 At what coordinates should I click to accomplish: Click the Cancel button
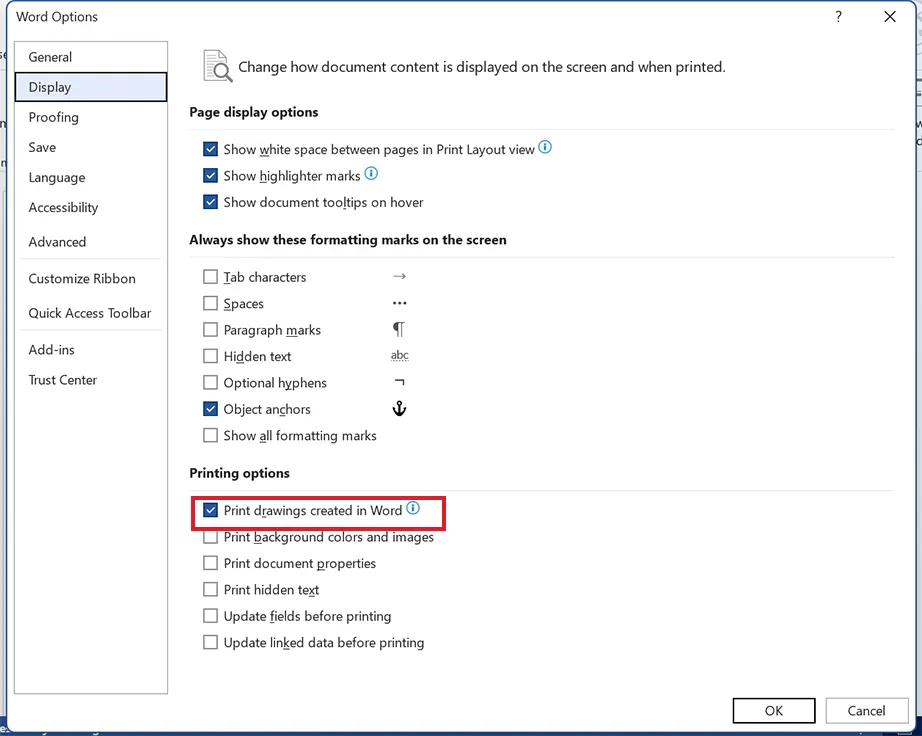coord(866,711)
